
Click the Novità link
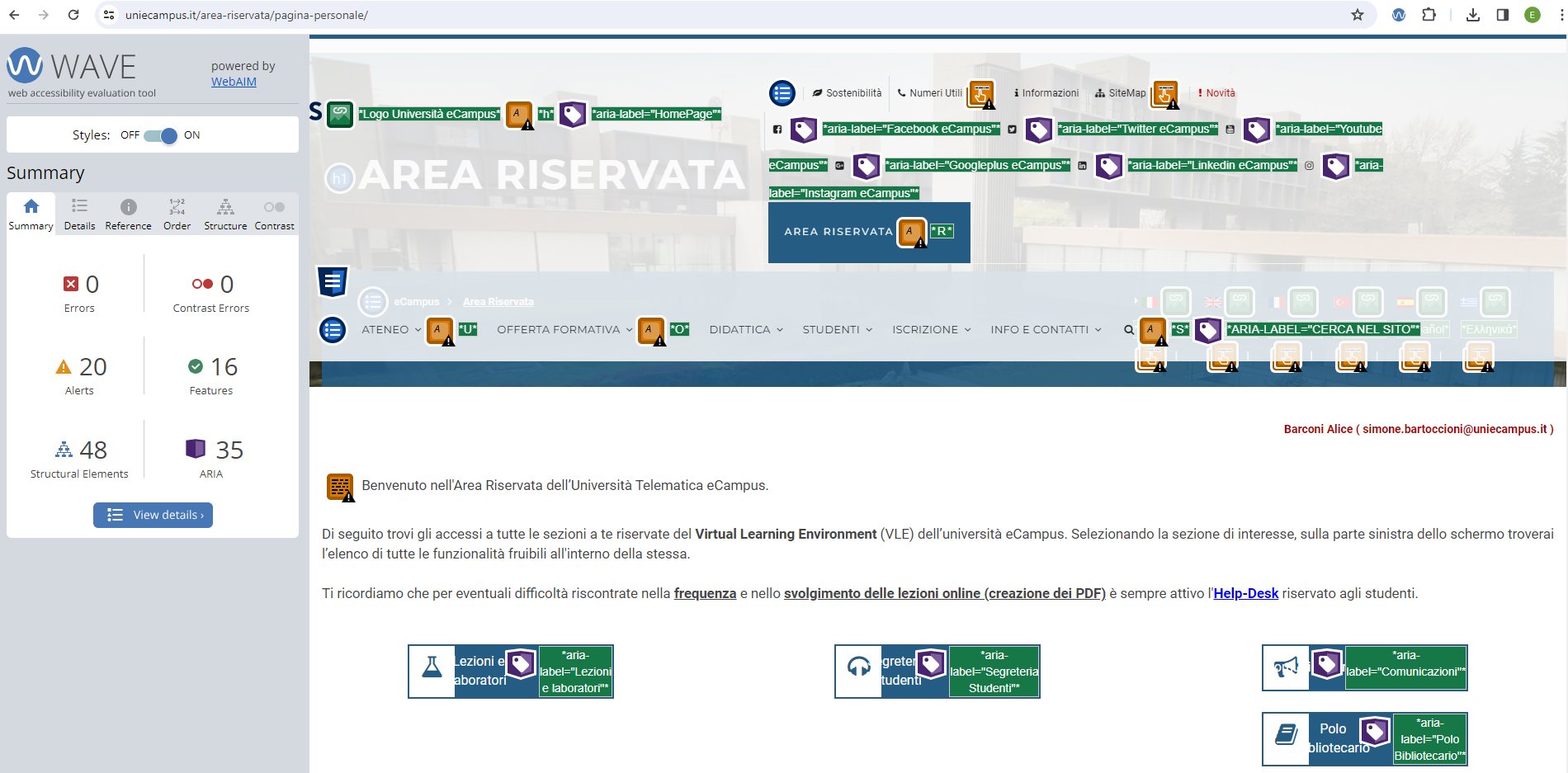[1216, 93]
